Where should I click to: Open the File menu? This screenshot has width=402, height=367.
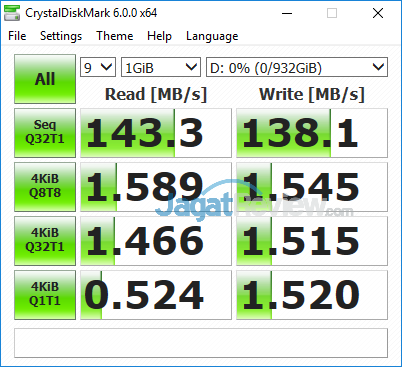[x=17, y=36]
